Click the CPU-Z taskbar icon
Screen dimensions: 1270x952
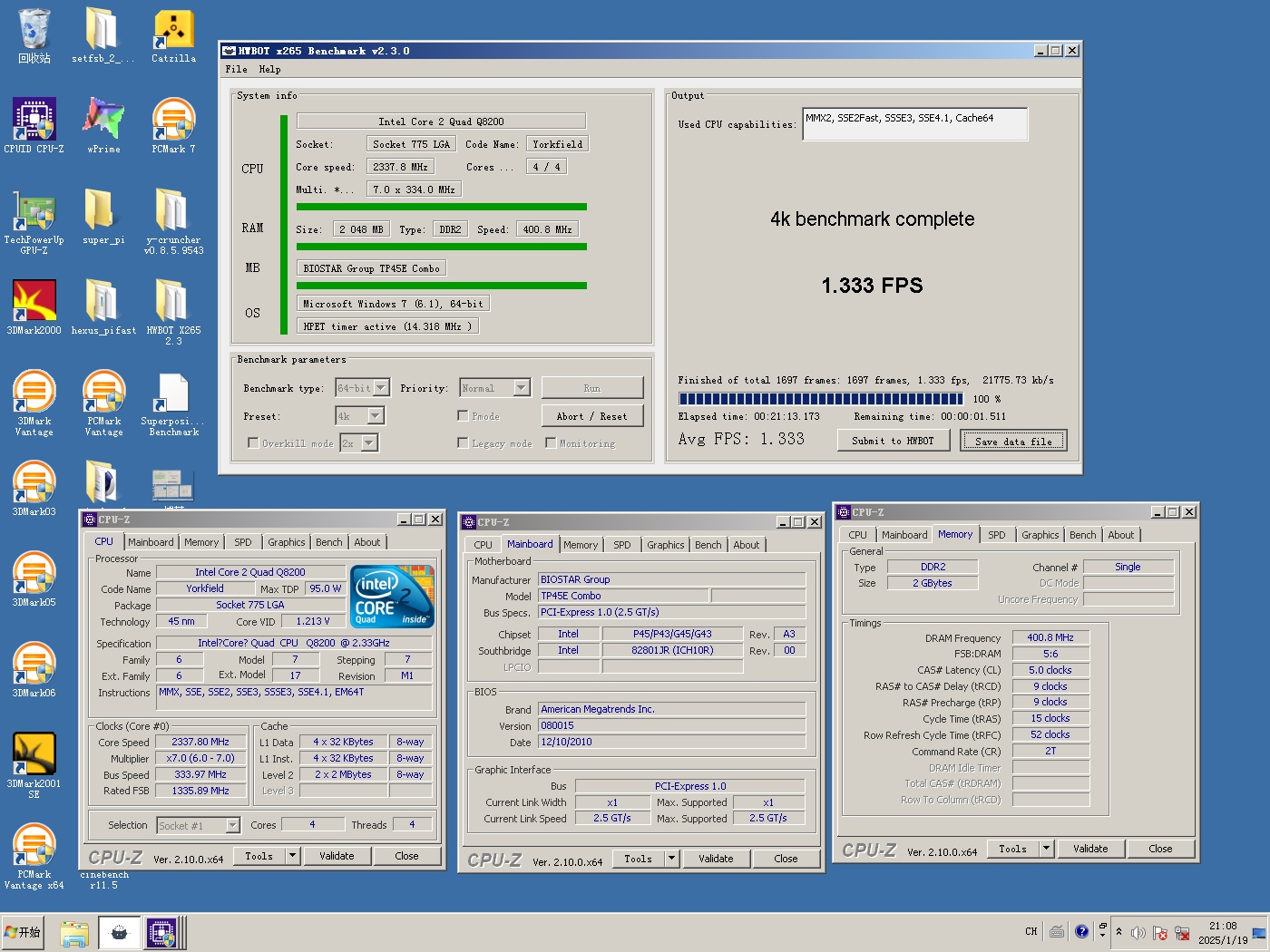pyautogui.click(x=161, y=933)
